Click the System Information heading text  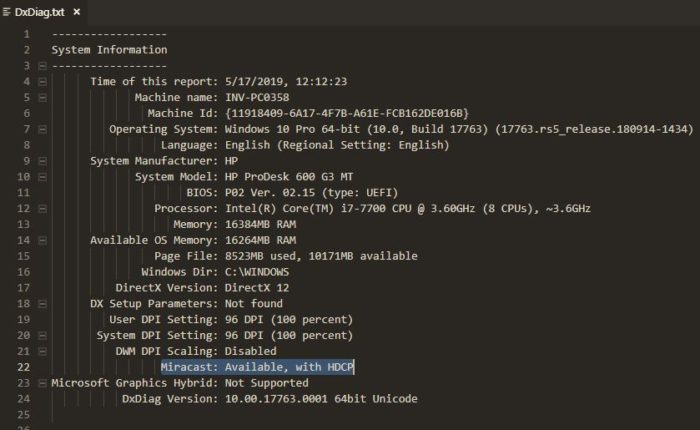click(109, 50)
